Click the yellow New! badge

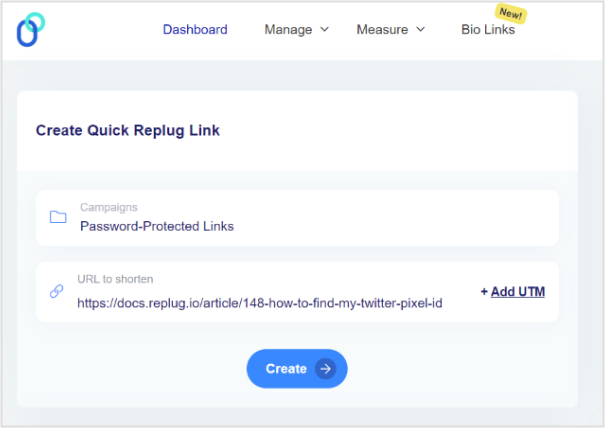(511, 14)
